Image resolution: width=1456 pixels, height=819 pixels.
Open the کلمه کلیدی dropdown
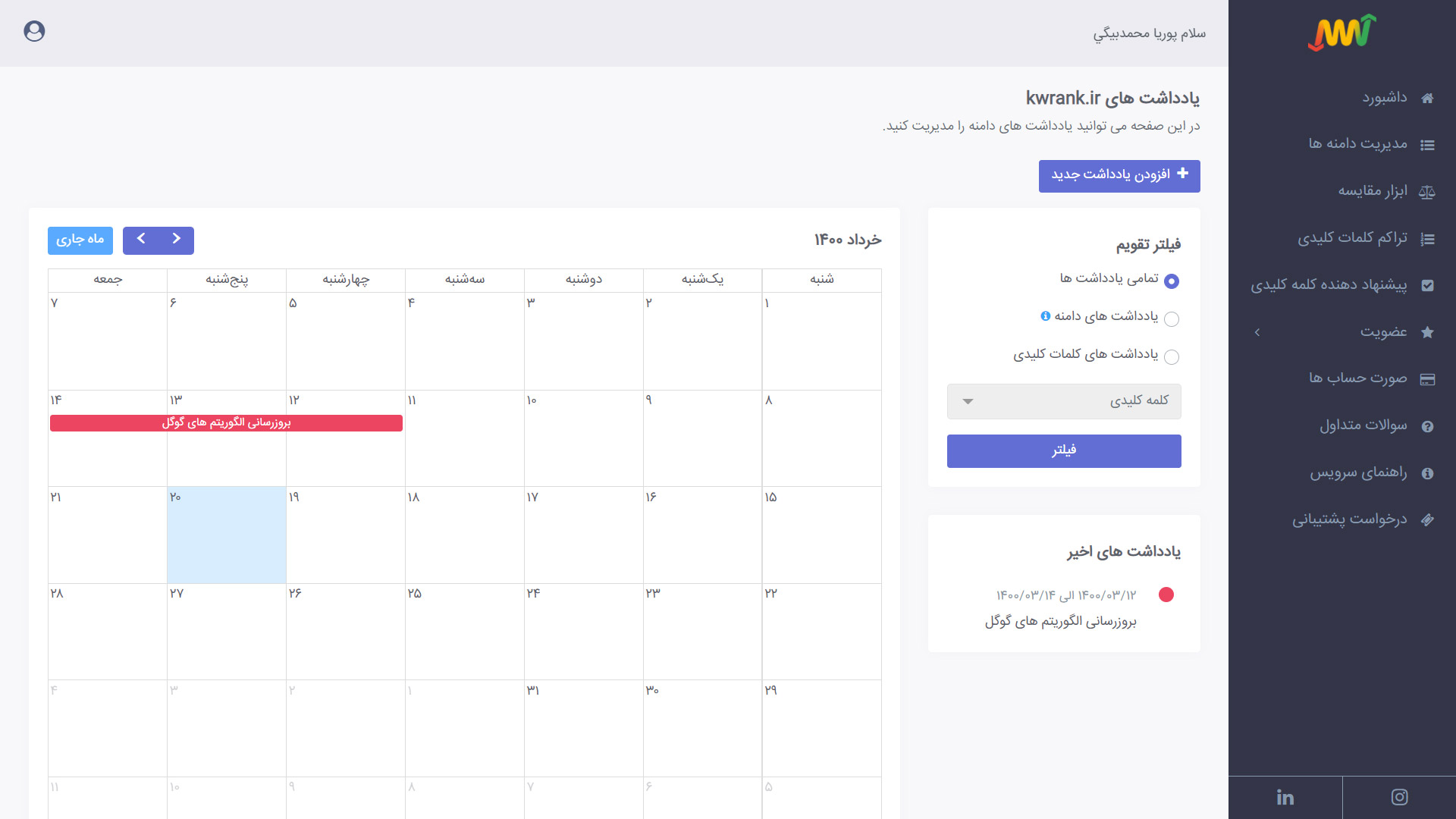tap(1064, 401)
